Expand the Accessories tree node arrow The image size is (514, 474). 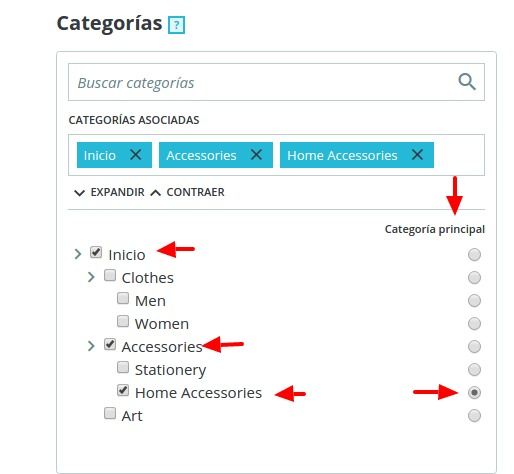(91, 346)
